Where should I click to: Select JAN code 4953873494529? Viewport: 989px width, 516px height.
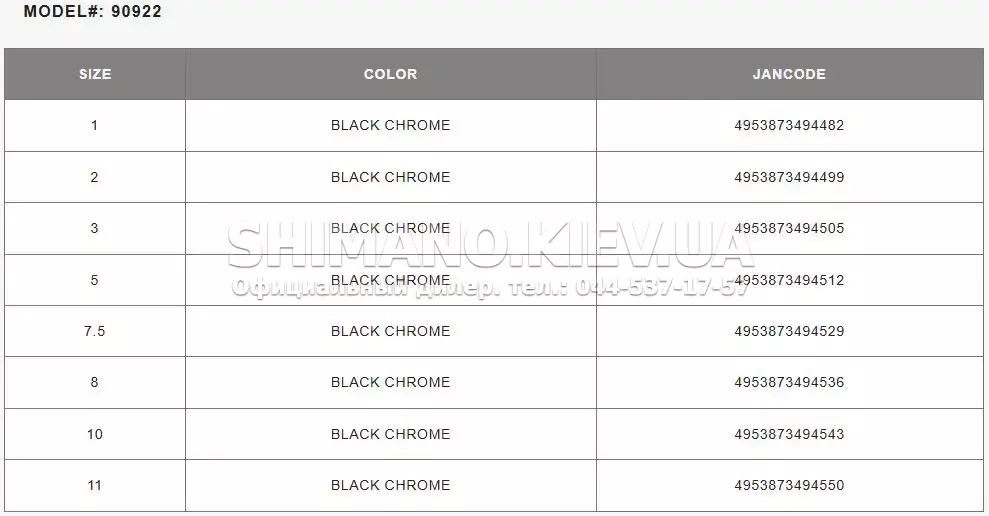coord(789,331)
